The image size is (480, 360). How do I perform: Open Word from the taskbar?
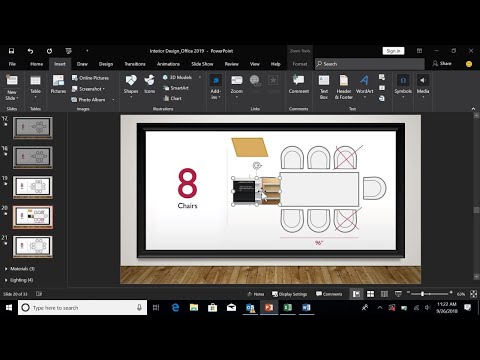[306, 308]
